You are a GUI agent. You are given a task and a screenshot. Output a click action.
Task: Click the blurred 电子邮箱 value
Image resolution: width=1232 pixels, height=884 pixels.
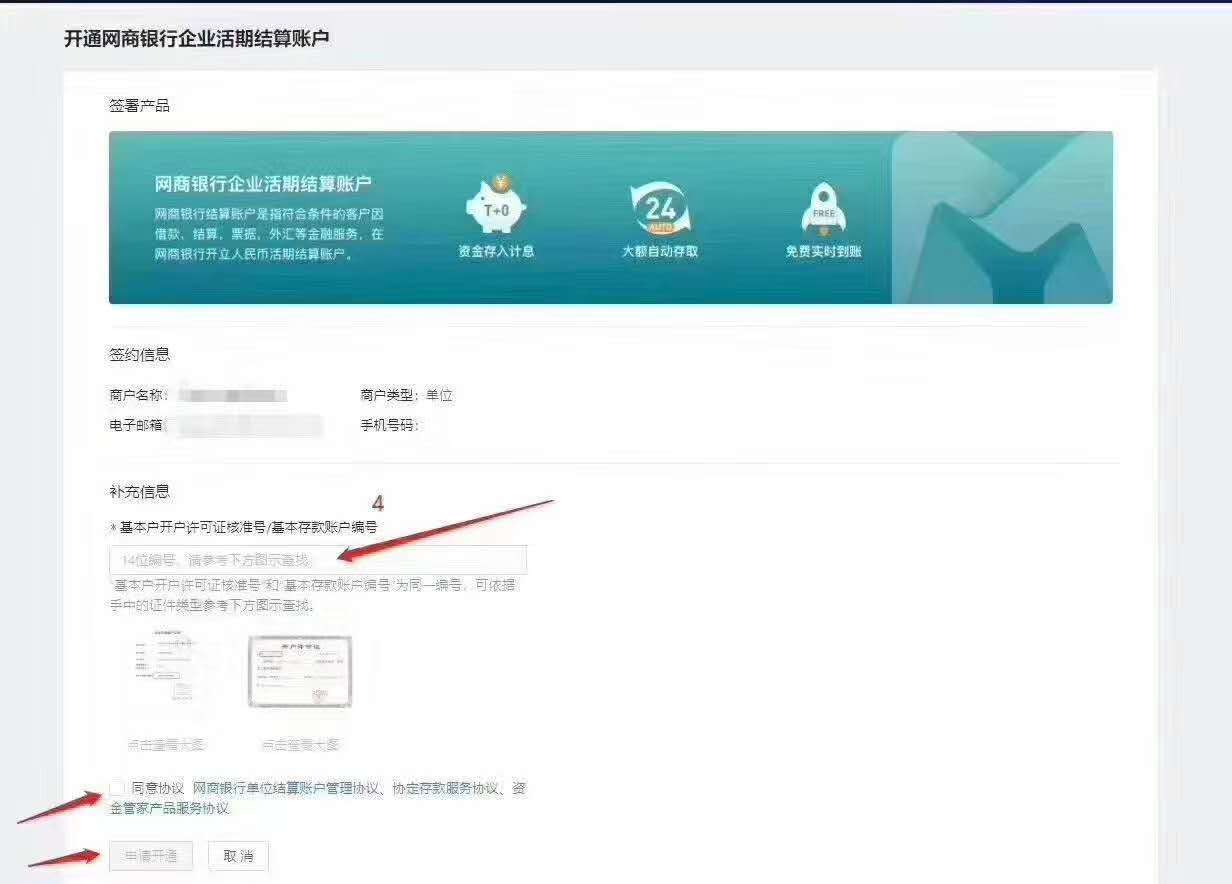pos(246,426)
